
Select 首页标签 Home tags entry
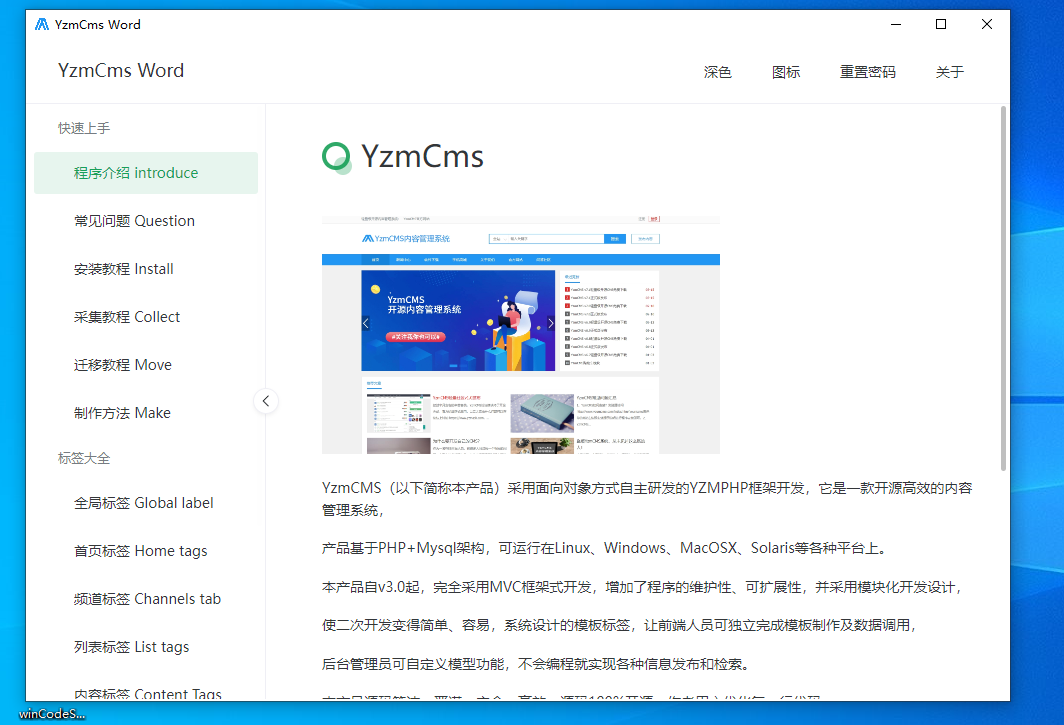(141, 551)
